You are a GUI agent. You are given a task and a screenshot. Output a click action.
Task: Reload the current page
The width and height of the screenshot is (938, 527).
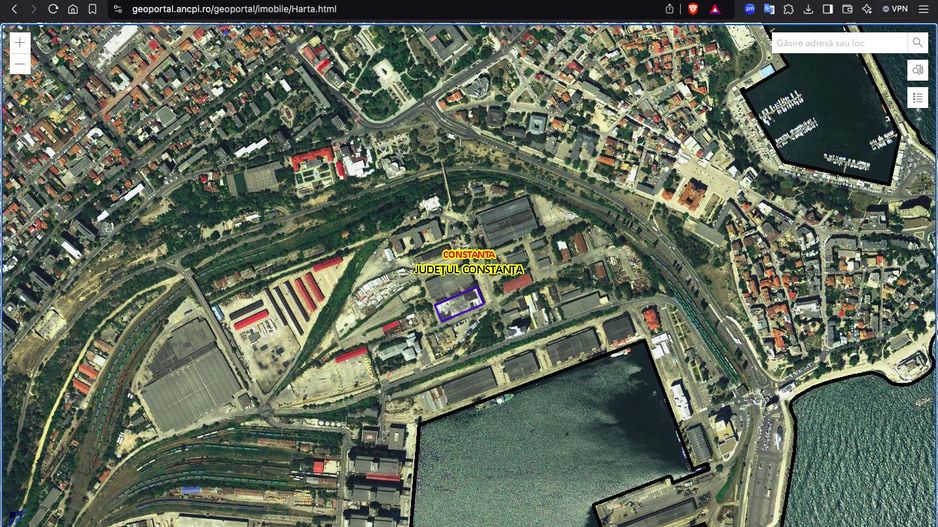pos(53,9)
